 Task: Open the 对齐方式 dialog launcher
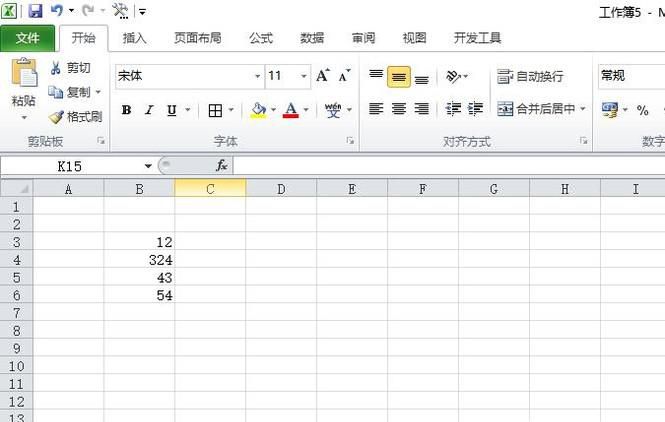pos(584,140)
